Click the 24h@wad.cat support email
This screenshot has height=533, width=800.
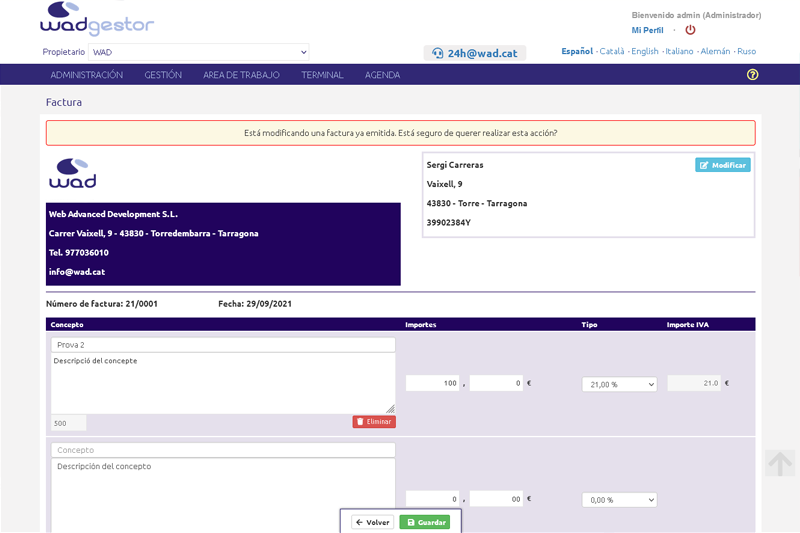(475, 53)
